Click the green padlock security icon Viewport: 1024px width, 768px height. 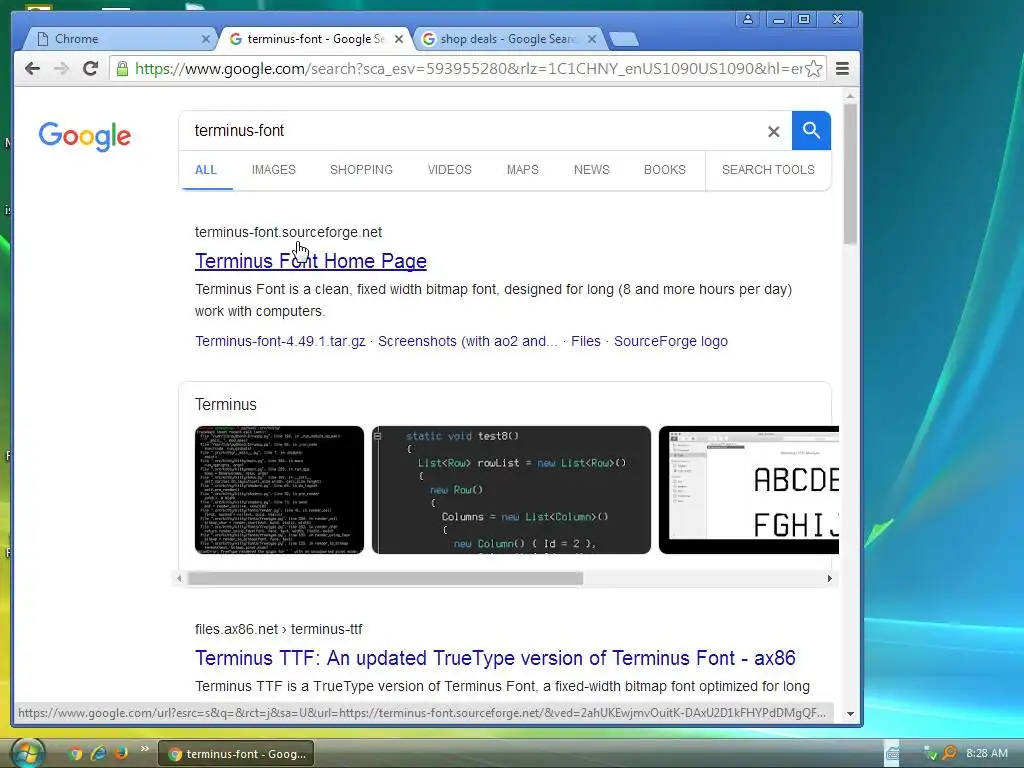(x=122, y=69)
